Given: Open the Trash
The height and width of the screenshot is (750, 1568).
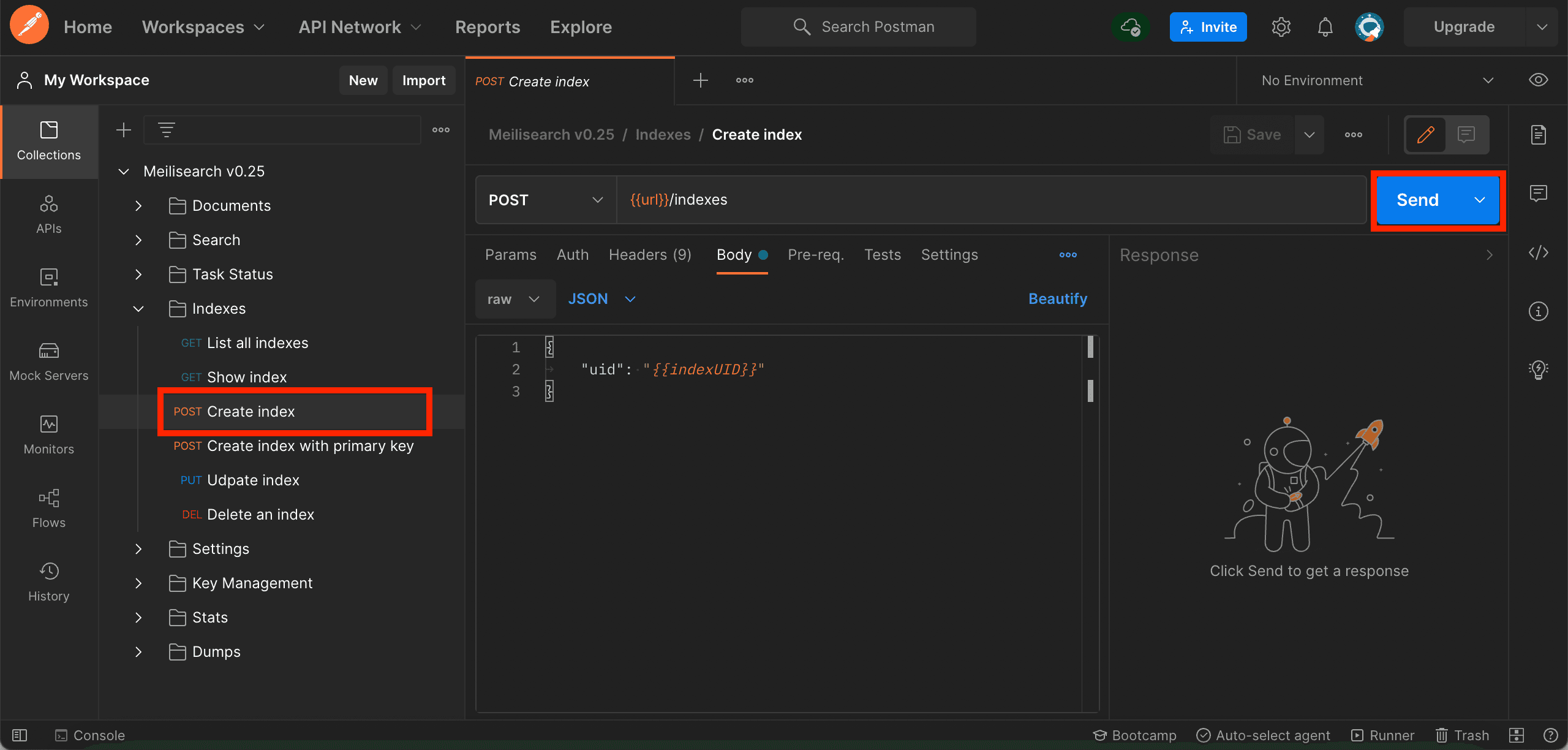Looking at the screenshot, I should click(x=1462, y=735).
